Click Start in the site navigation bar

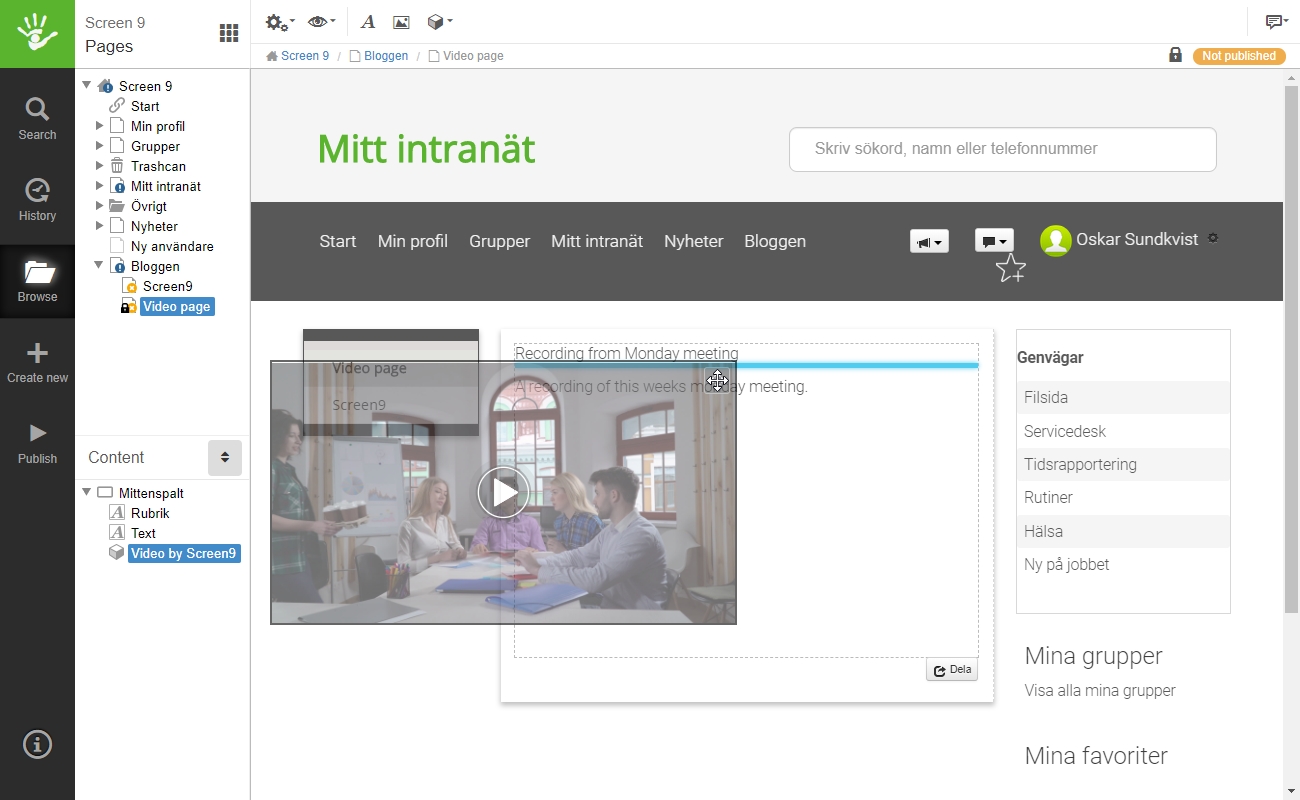pos(338,241)
